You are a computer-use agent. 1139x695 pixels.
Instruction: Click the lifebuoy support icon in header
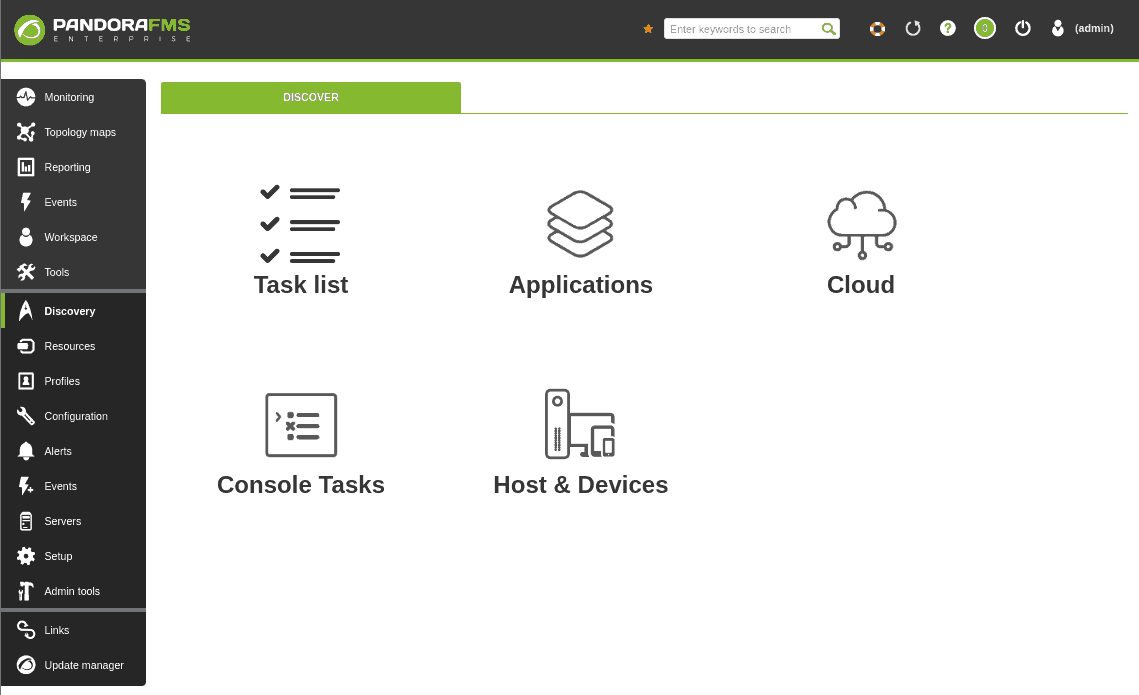[877, 28]
